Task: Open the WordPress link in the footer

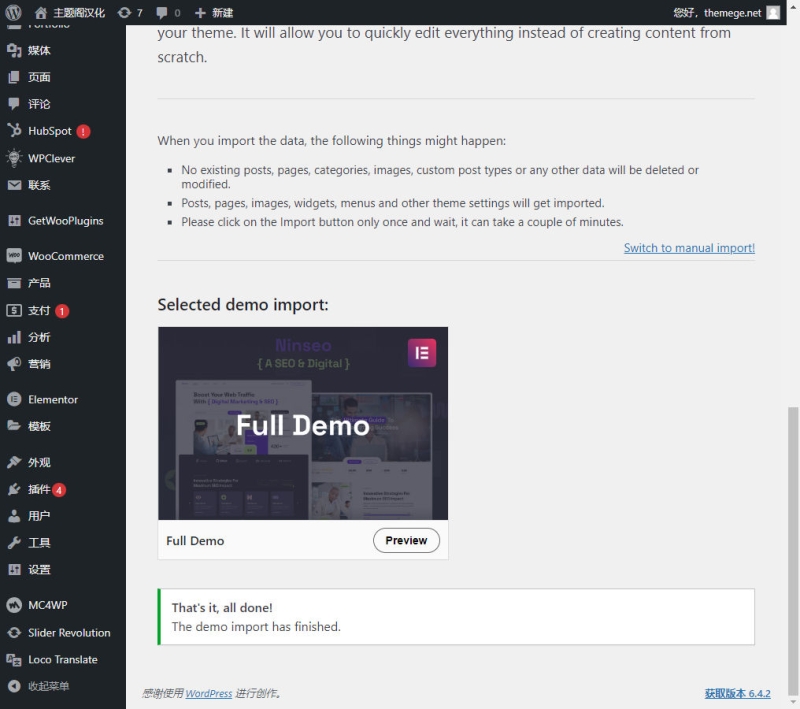Action: tap(209, 693)
